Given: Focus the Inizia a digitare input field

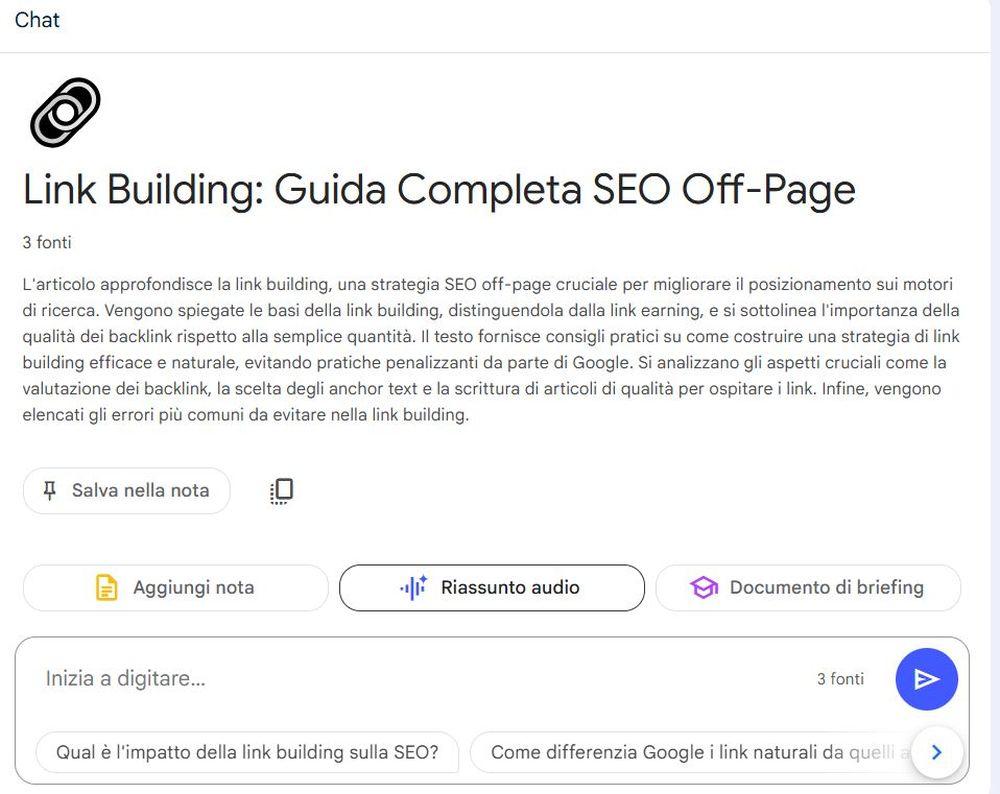Looking at the screenshot, I should pos(400,679).
